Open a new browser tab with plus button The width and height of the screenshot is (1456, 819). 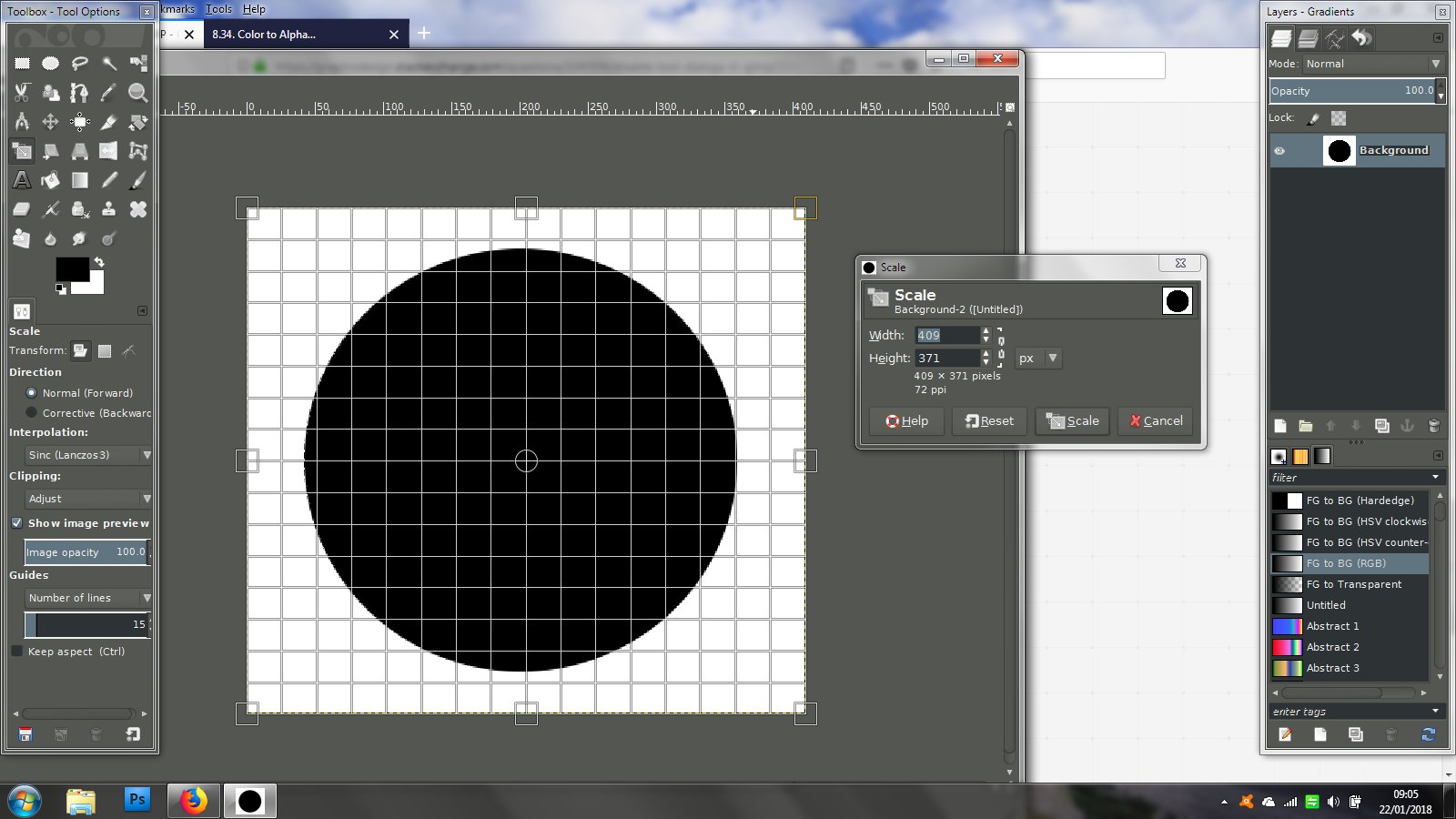point(424,34)
